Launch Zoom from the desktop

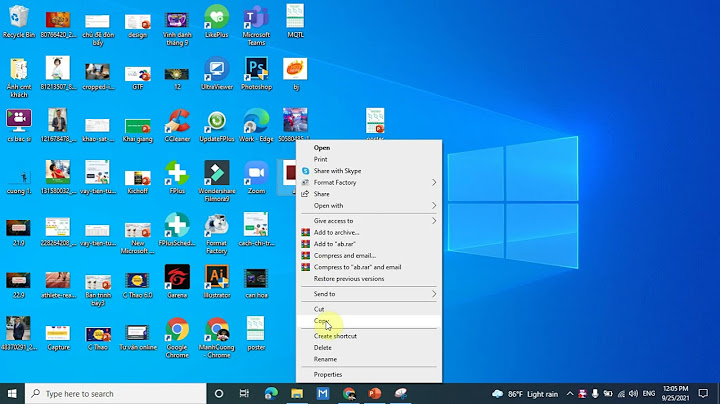coord(256,178)
